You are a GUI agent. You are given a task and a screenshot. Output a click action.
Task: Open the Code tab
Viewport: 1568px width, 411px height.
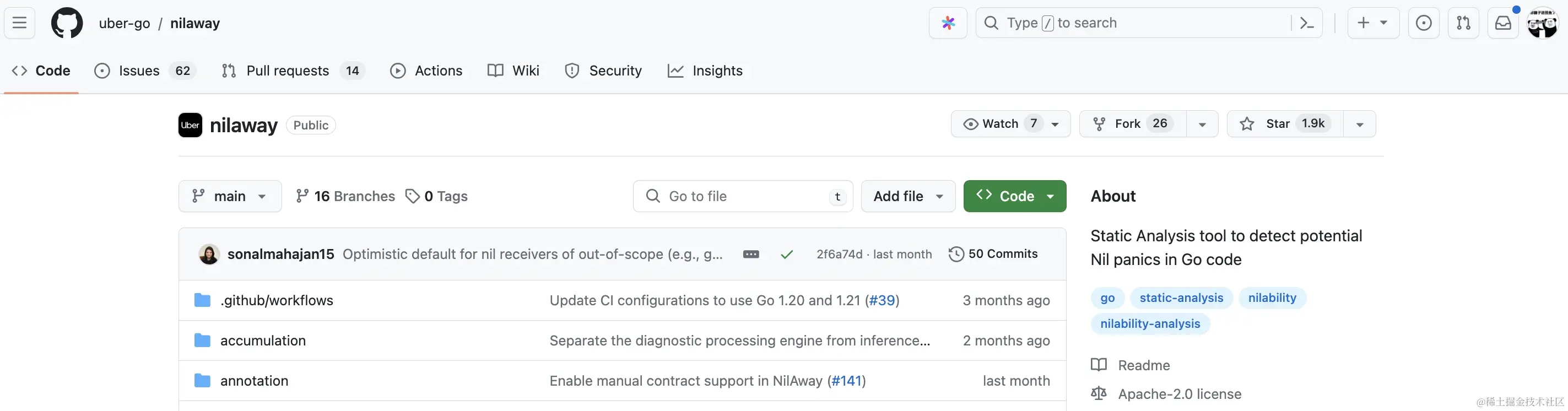pos(41,71)
